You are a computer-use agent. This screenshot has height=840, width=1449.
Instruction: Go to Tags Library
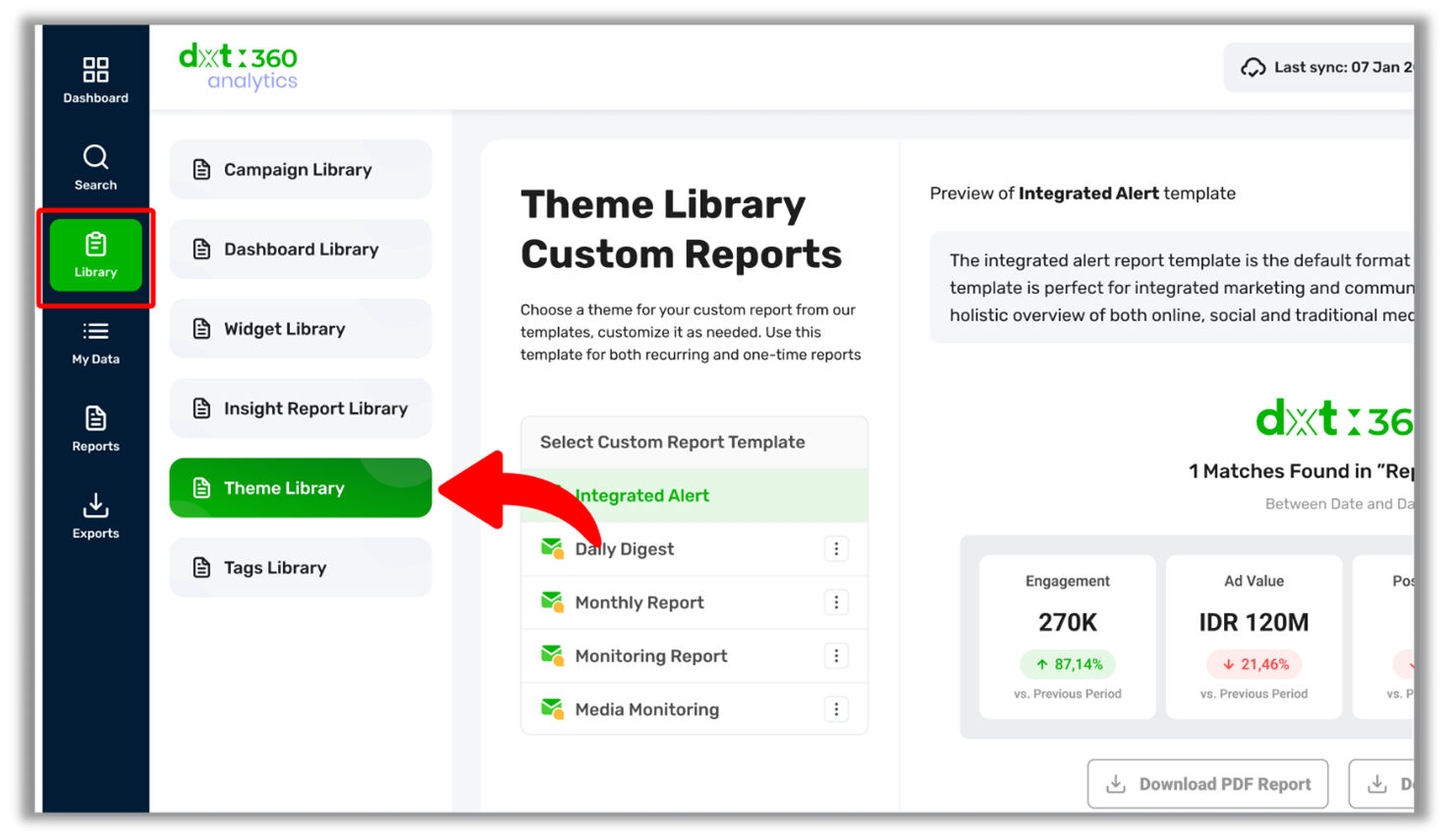pos(301,568)
